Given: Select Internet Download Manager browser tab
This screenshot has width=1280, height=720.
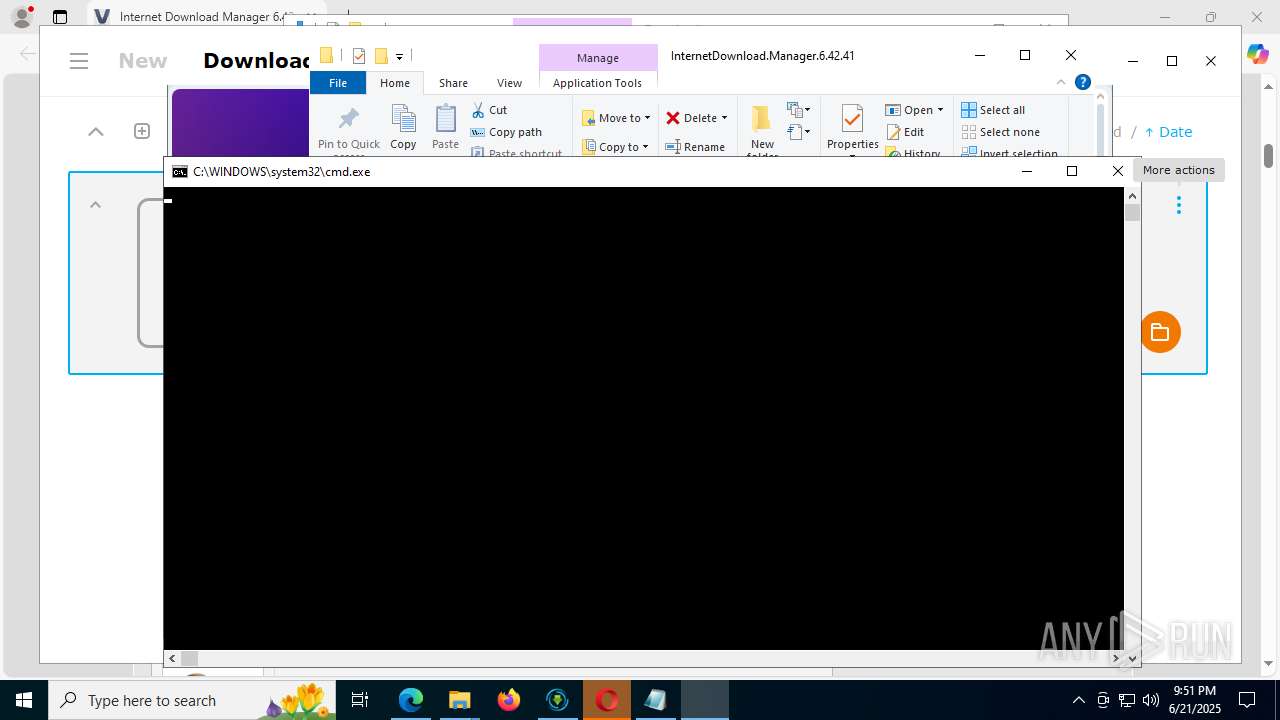Looking at the screenshot, I should pyautogui.click(x=205, y=16).
